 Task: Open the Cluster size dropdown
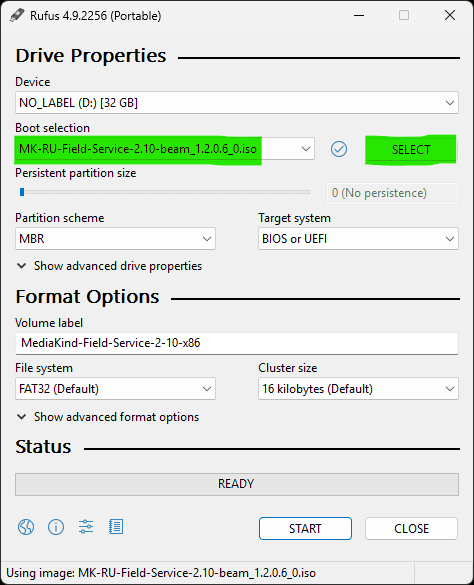click(x=358, y=389)
